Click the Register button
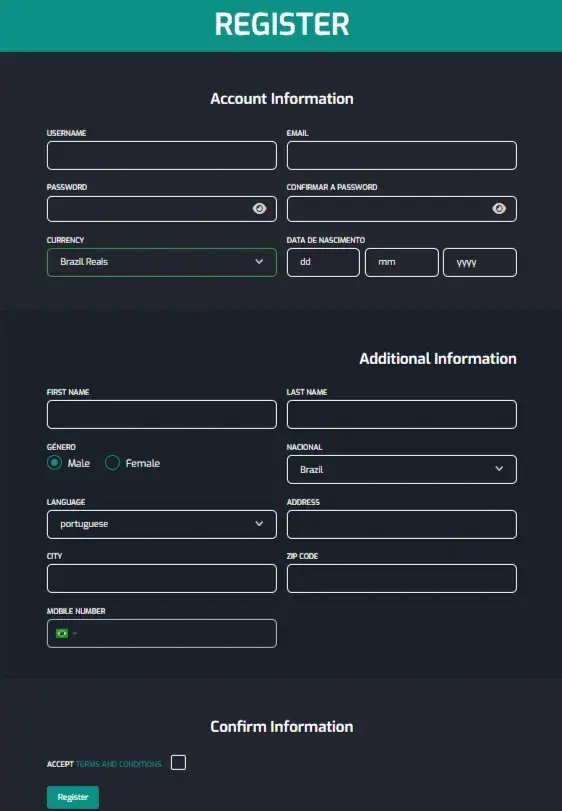 (x=73, y=797)
